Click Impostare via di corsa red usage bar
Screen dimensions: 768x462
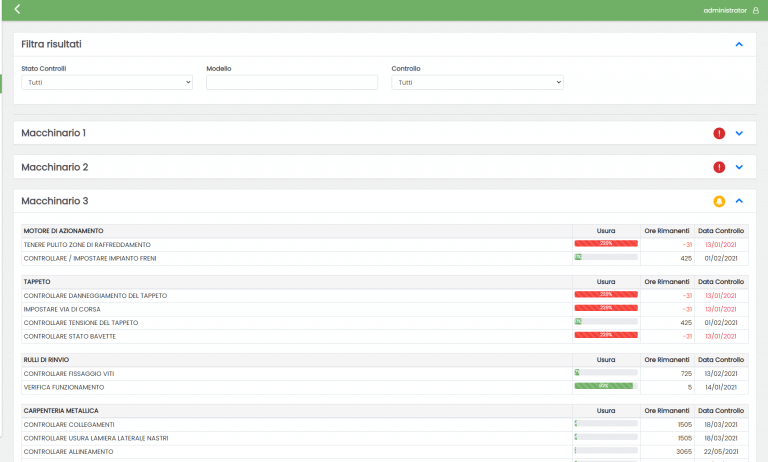(605, 309)
